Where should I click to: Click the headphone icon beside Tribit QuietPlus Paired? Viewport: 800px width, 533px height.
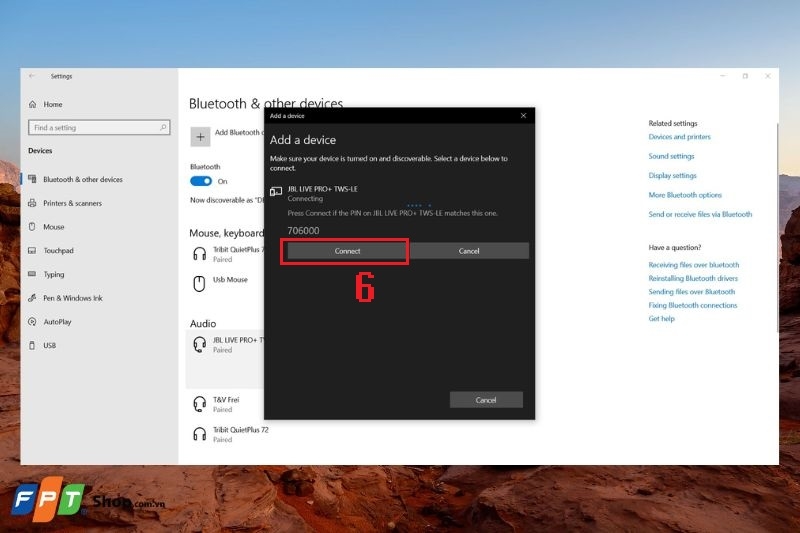coord(199,253)
